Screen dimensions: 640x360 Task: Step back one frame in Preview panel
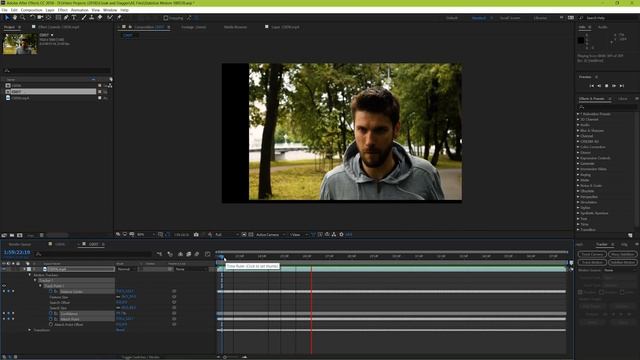[x=599, y=86]
